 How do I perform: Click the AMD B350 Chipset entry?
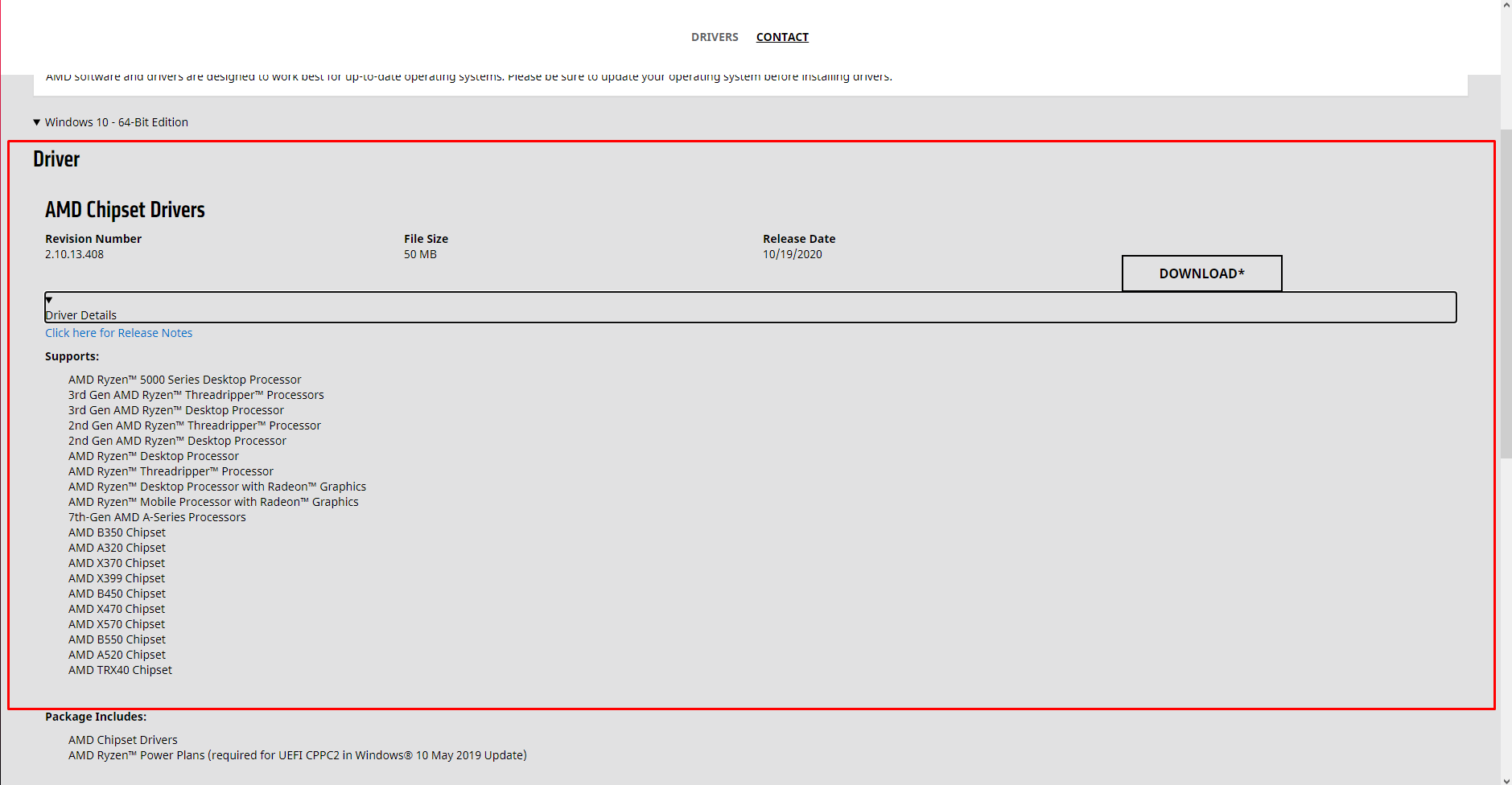tap(117, 532)
